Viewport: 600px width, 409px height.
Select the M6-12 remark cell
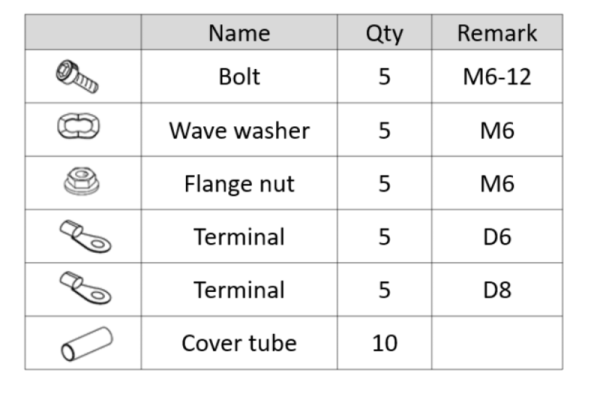[496, 76]
